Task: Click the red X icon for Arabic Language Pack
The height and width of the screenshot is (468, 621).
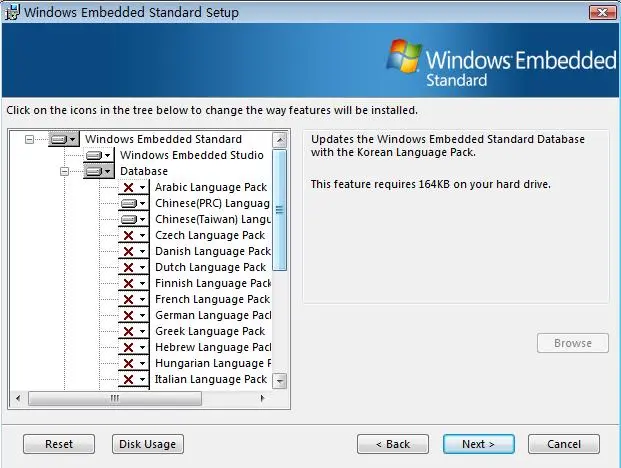Action: (128, 187)
